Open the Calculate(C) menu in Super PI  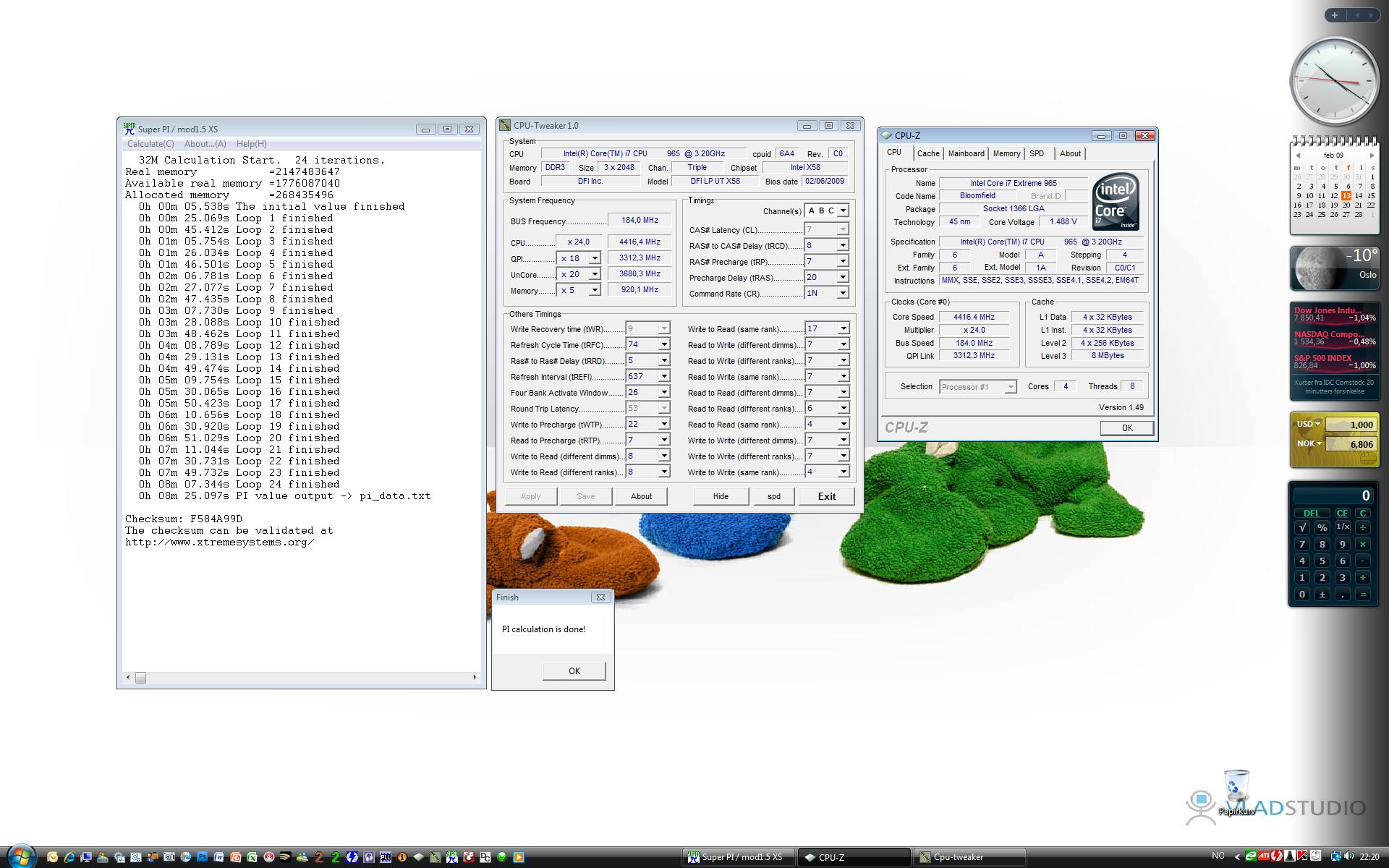pyautogui.click(x=150, y=144)
